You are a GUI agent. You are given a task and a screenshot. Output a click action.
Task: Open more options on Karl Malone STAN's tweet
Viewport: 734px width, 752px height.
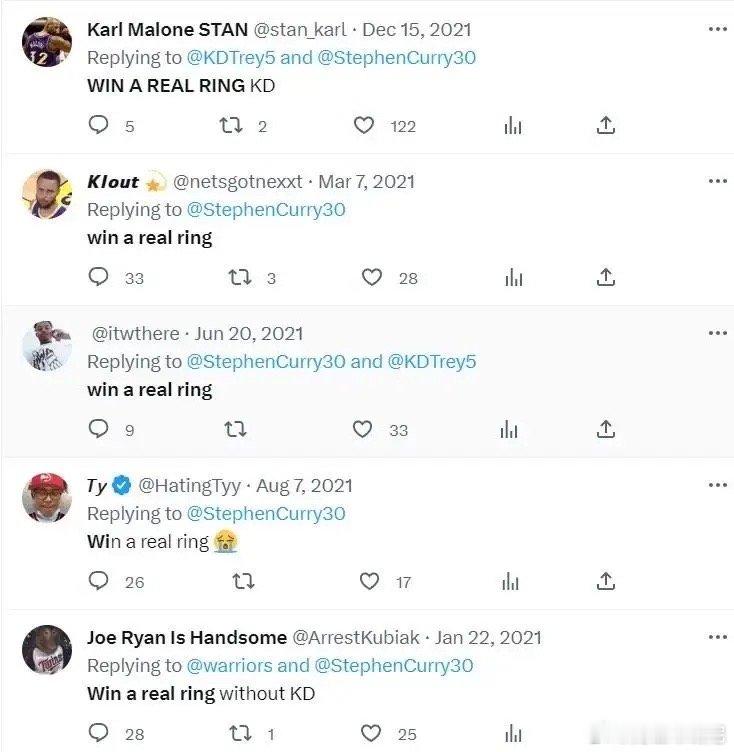[x=717, y=29]
